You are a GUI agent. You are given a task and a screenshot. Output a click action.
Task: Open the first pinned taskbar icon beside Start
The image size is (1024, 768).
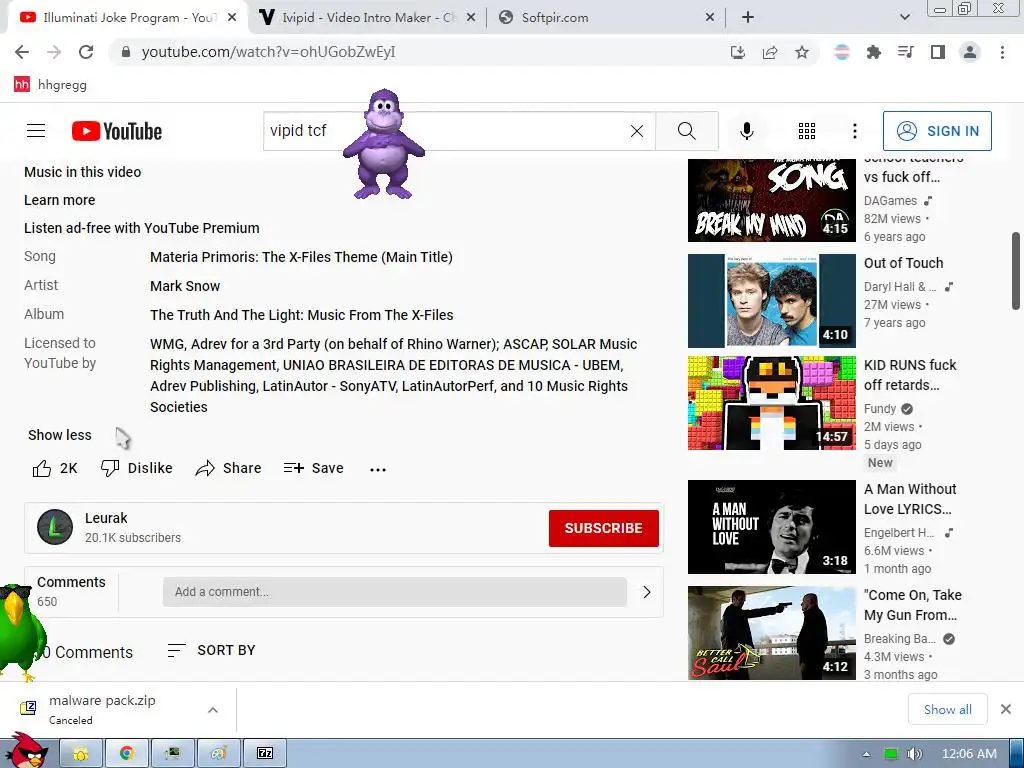click(80, 754)
